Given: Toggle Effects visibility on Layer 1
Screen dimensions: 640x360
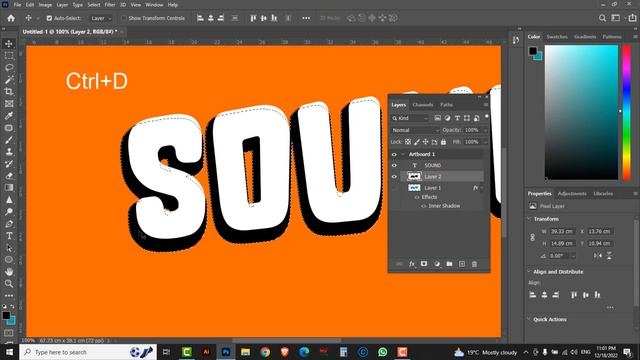Looking at the screenshot, I should (x=417, y=197).
